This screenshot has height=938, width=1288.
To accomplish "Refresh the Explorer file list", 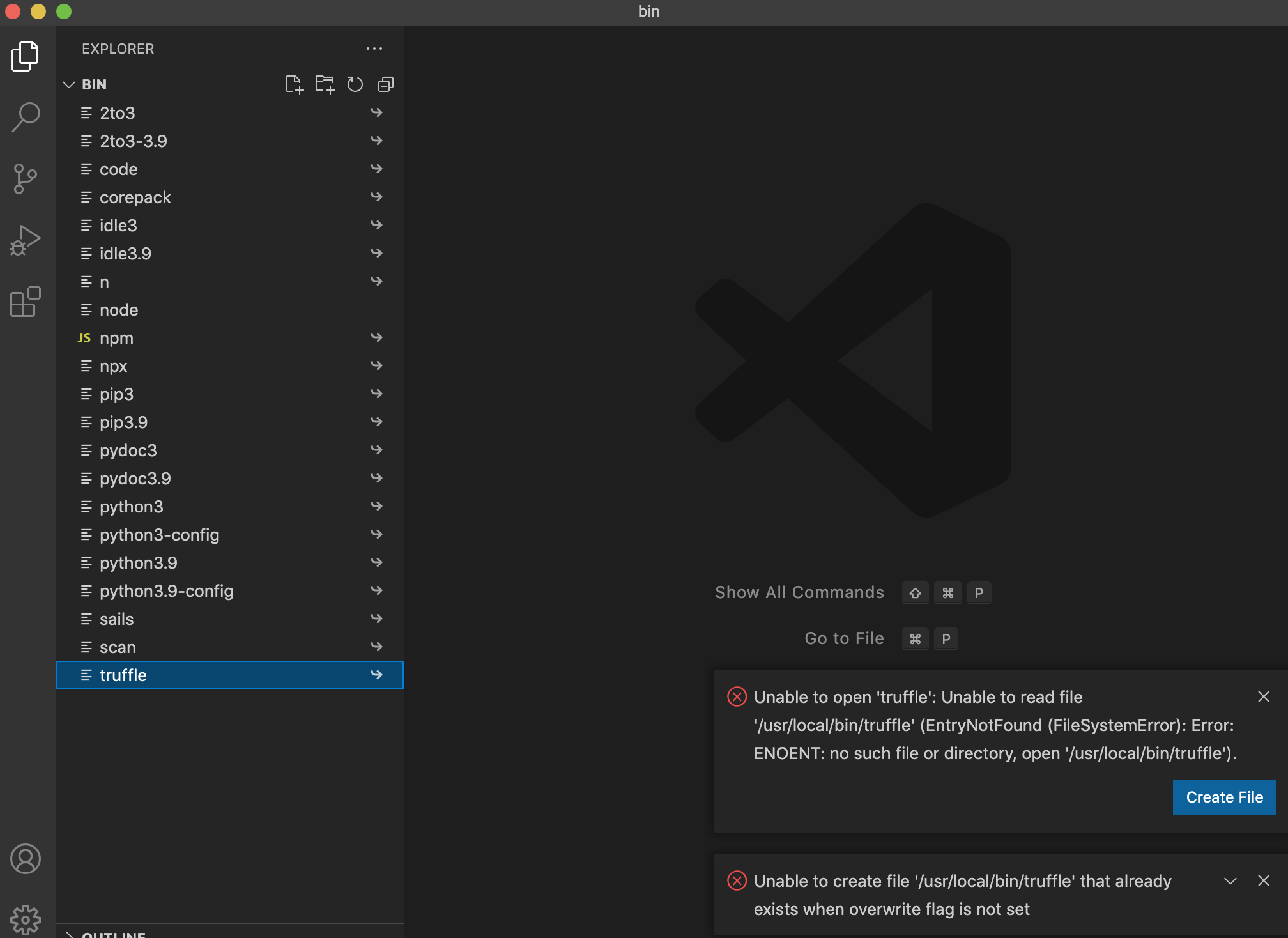I will coord(355,84).
